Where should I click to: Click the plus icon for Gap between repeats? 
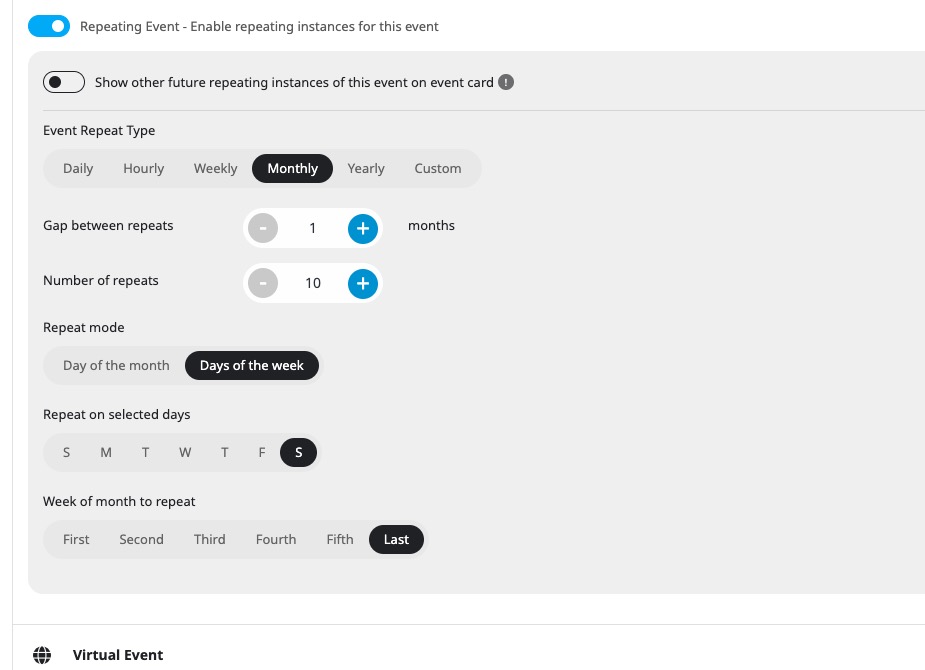point(362,228)
